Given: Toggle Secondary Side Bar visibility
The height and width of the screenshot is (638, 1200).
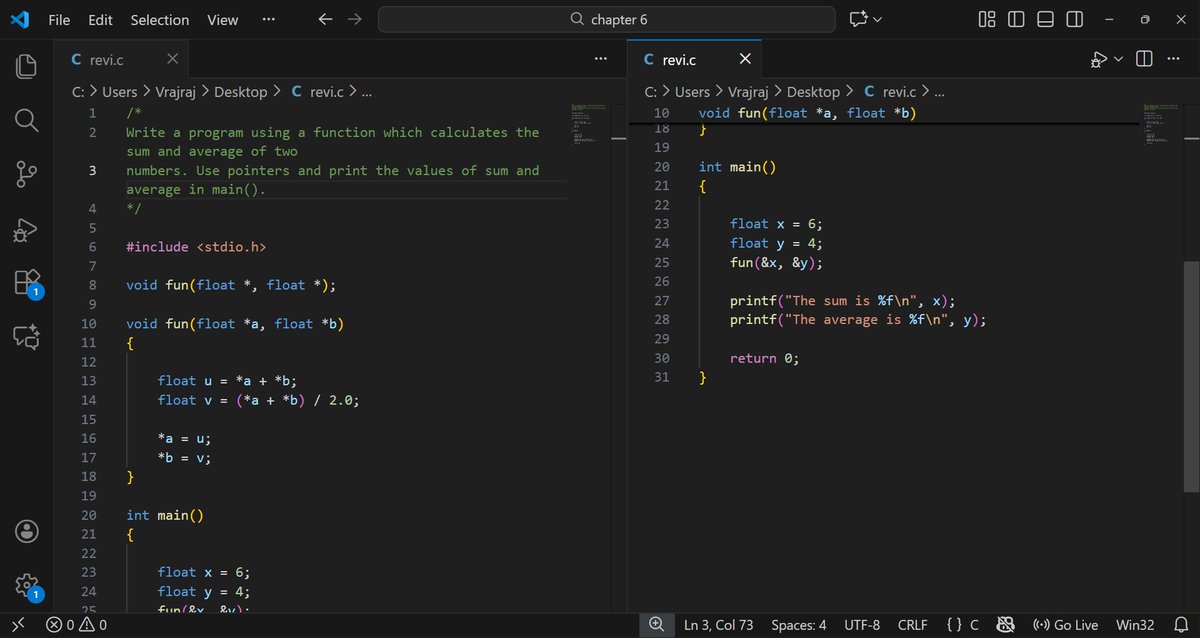Looking at the screenshot, I should pos(1074,19).
